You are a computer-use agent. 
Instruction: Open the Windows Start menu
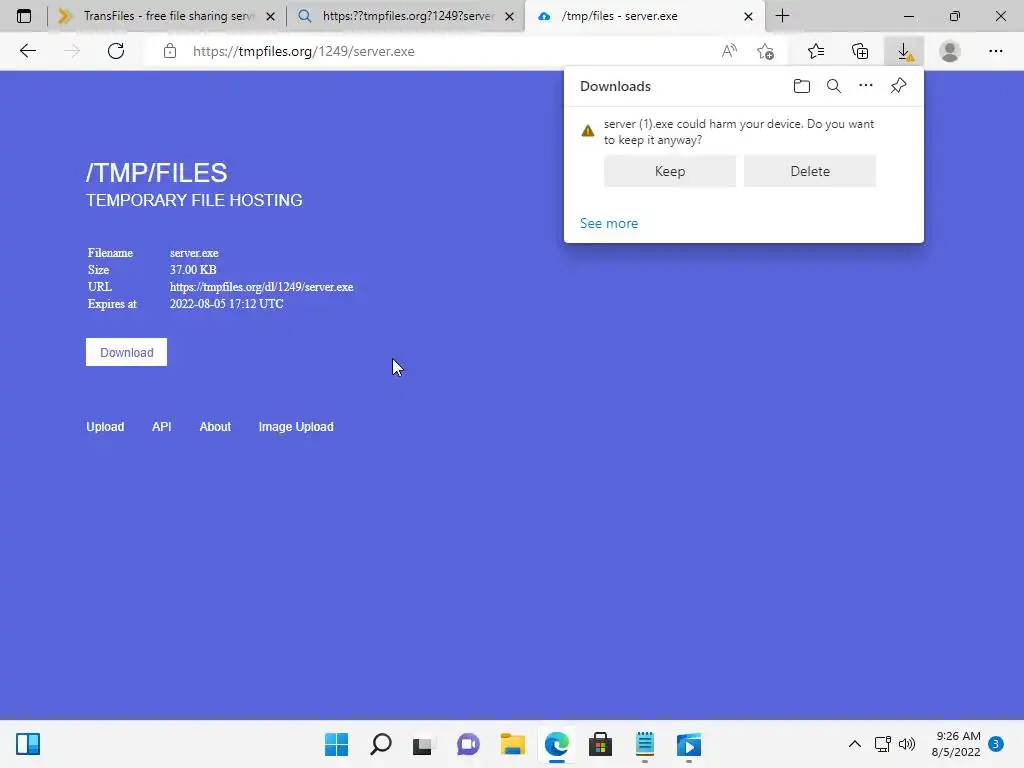[x=336, y=744]
